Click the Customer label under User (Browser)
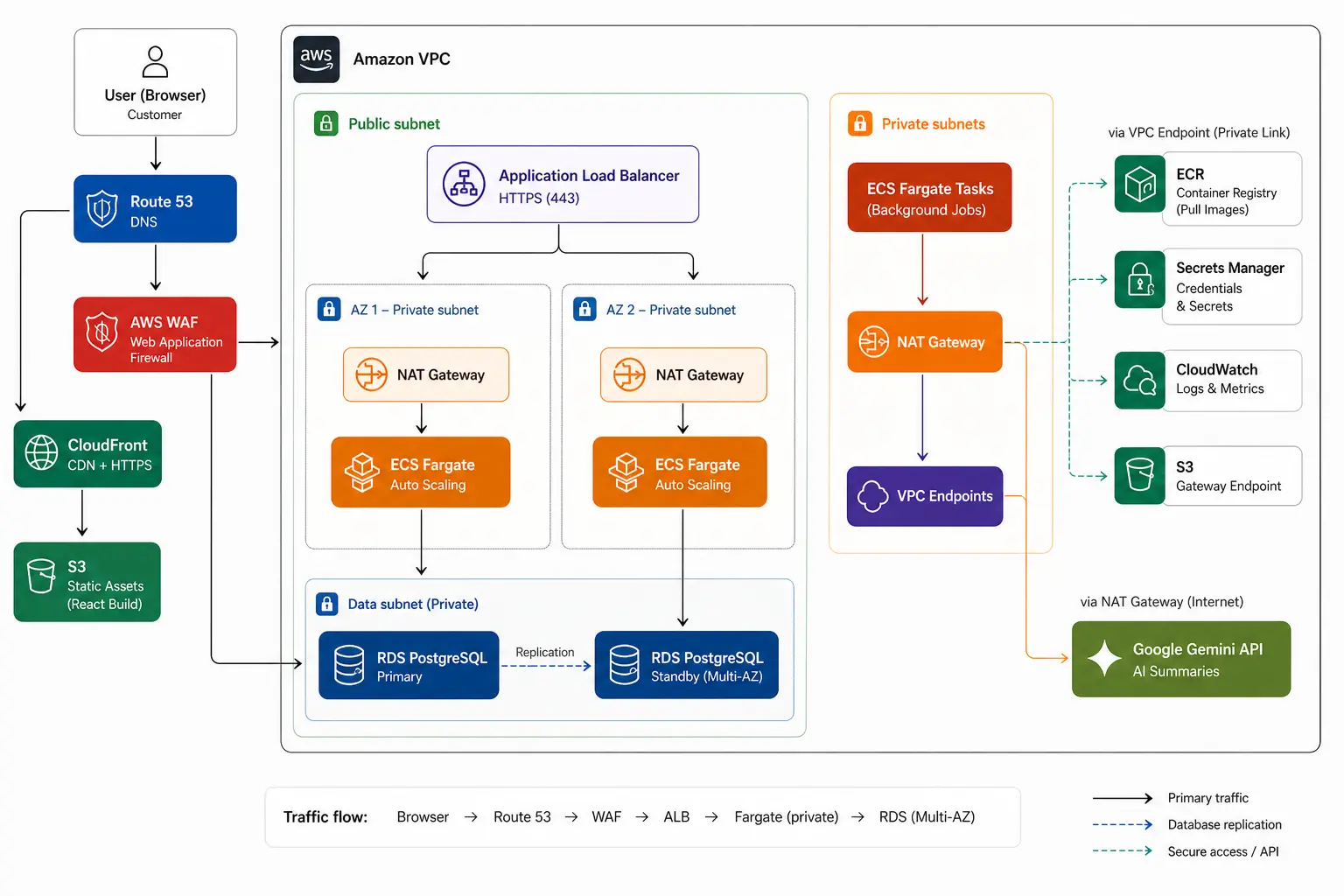This screenshot has width=1344, height=896. [x=155, y=115]
